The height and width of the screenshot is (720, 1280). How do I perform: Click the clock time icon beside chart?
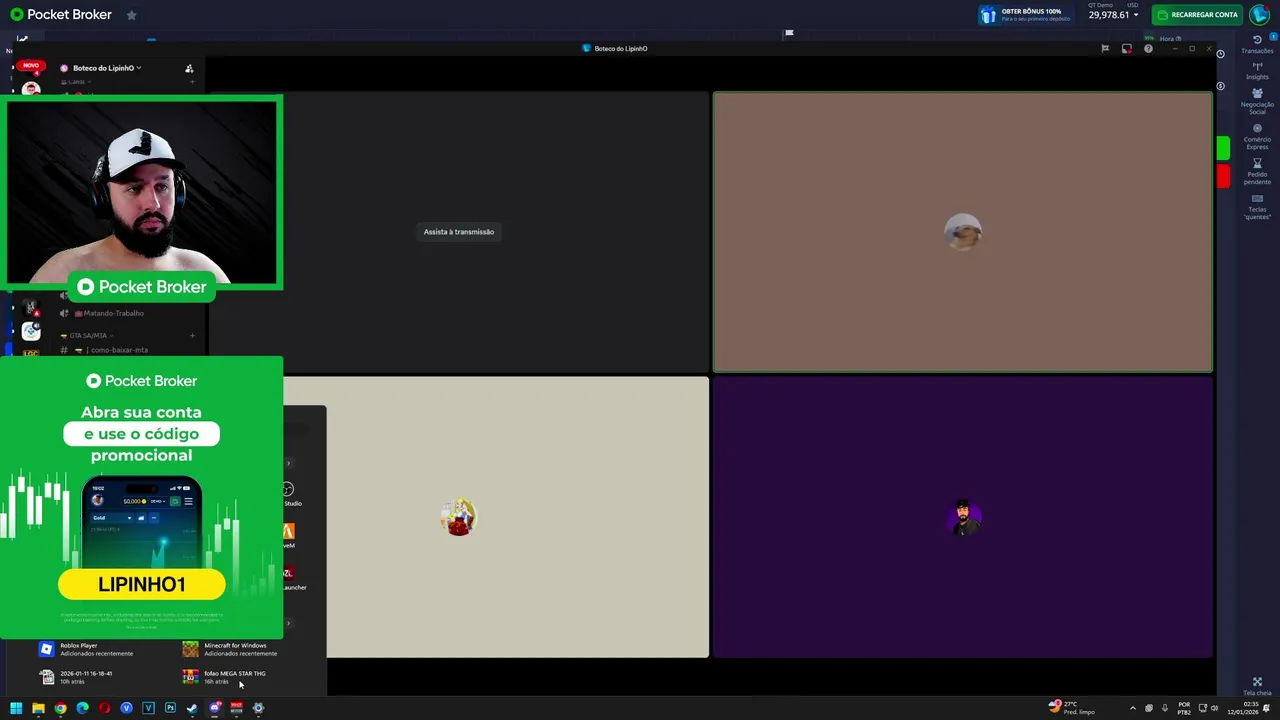click(x=1220, y=54)
